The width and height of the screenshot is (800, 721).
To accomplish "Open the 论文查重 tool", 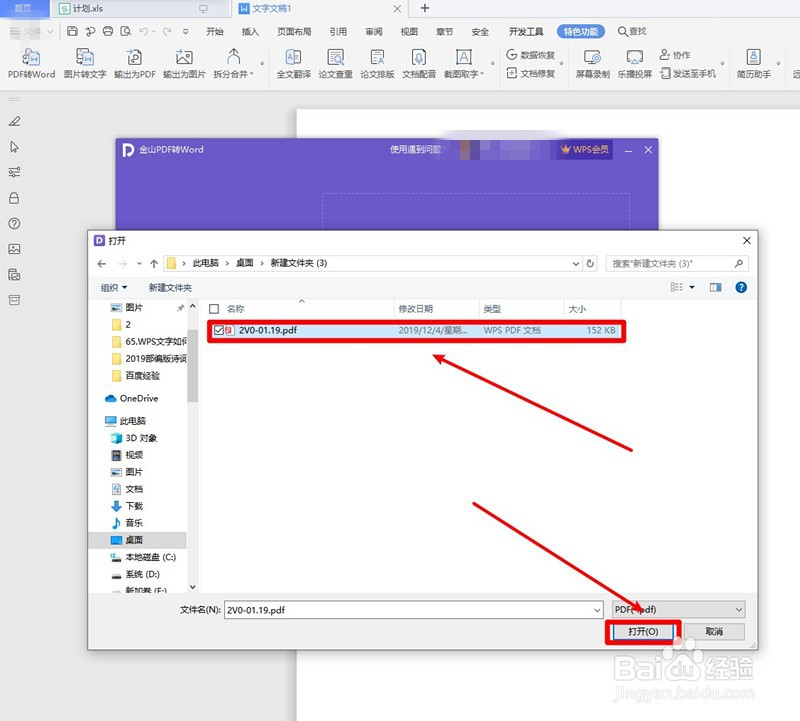I will [x=335, y=63].
